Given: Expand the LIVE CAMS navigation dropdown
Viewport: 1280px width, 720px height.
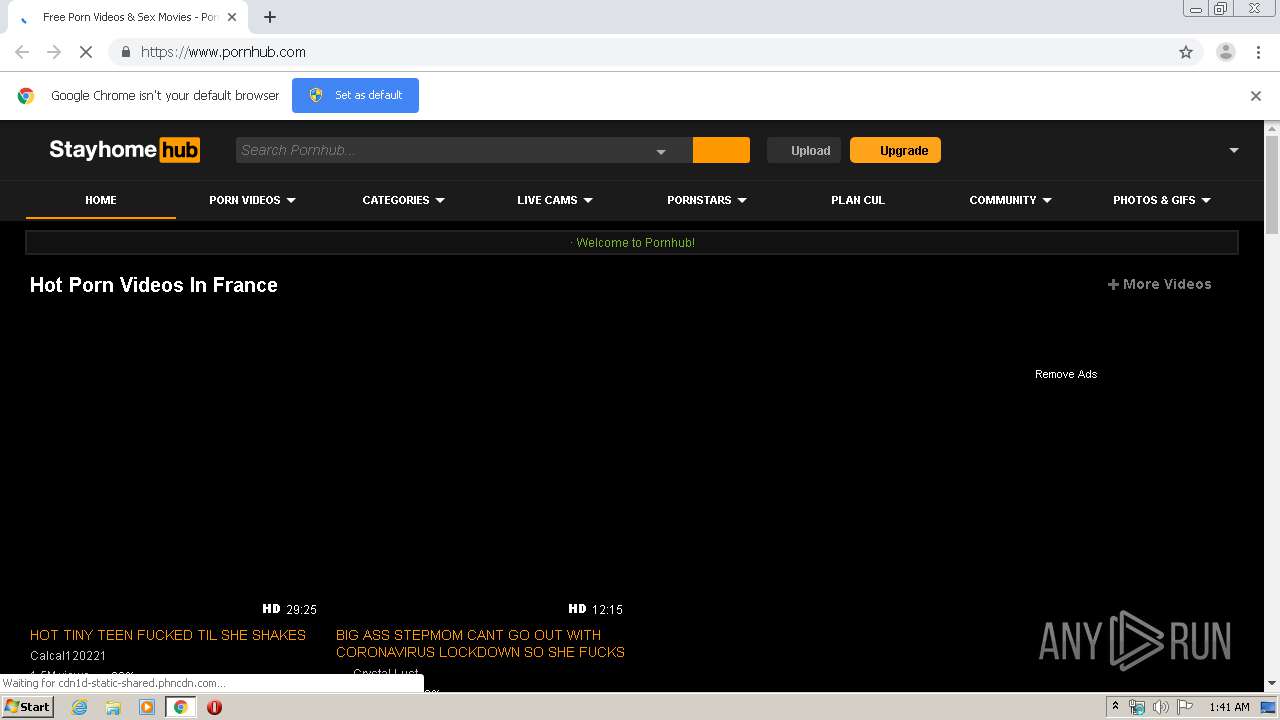Looking at the screenshot, I should click(x=555, y=200).
